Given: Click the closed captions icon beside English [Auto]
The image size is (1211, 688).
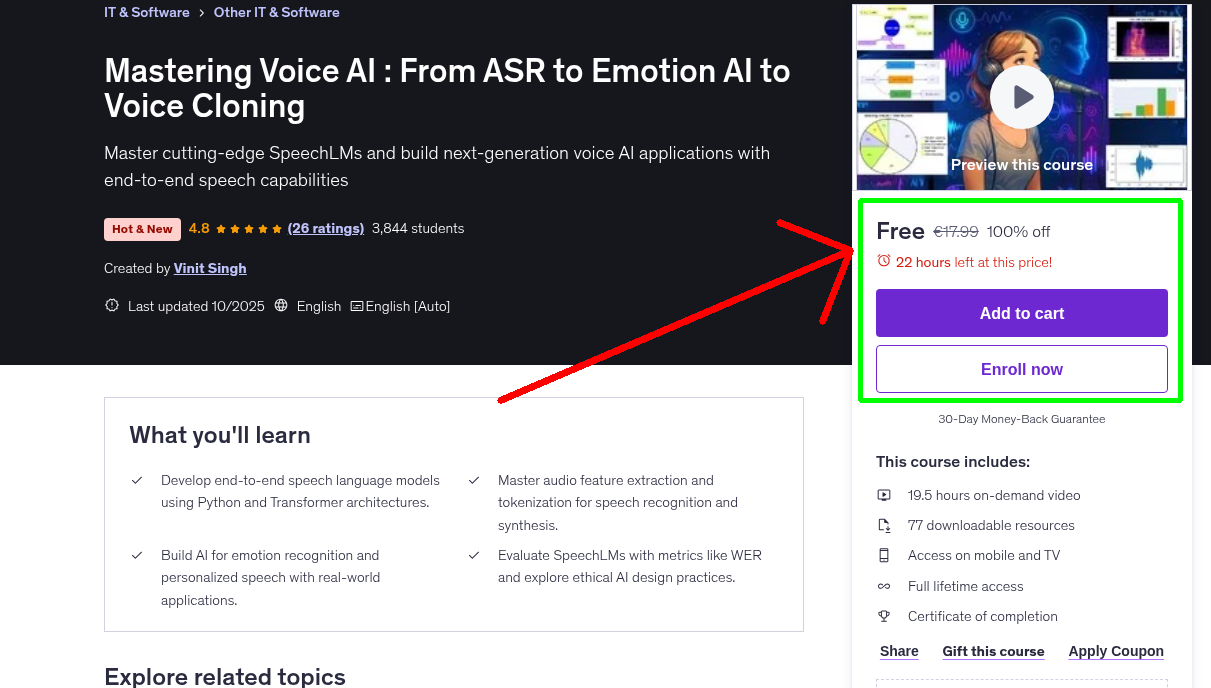Looking at the screenshot, I should (x=356, y=306).
